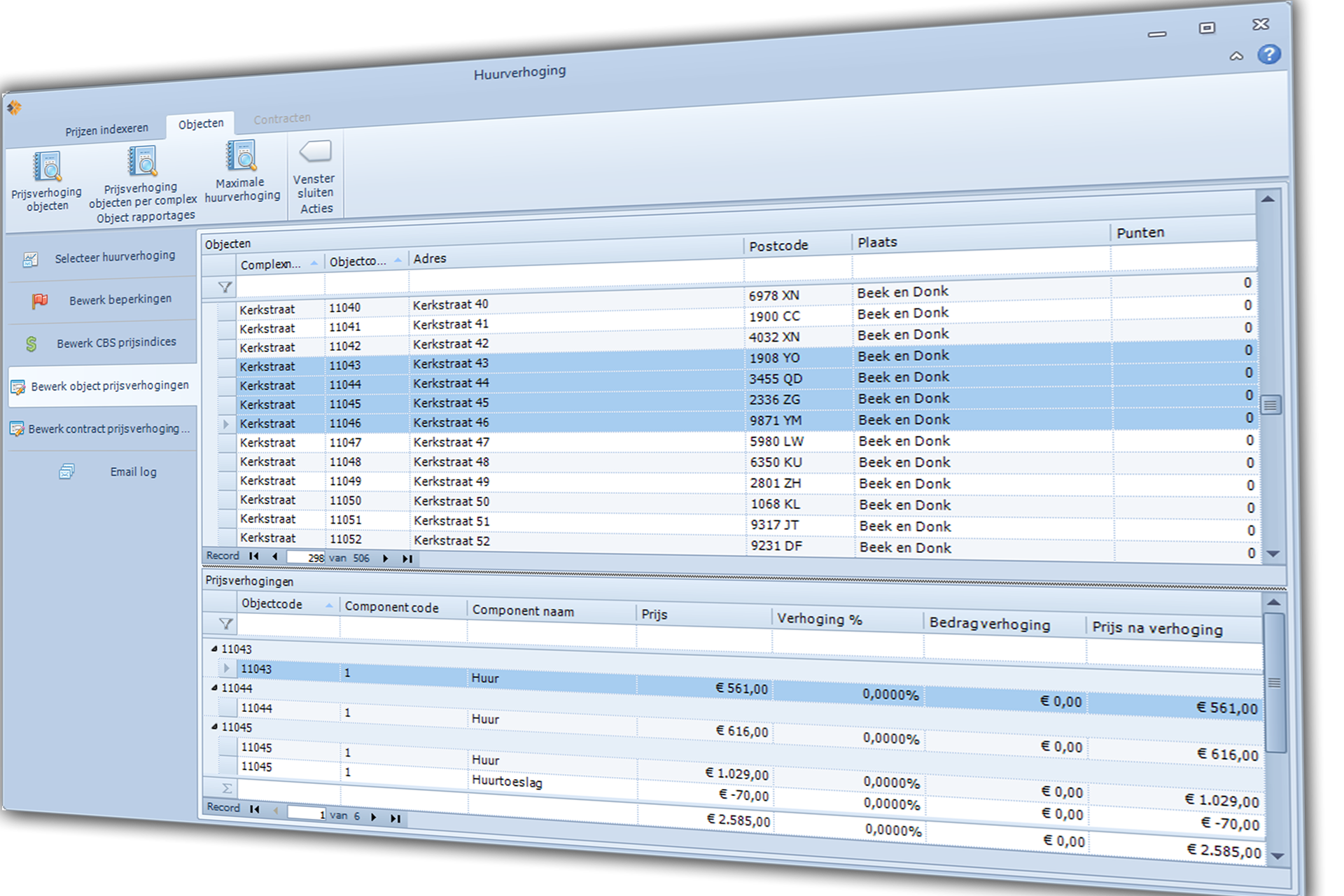Viewport: 1344px width, 896px height.
Task: Sort by Postcode column header
Action: click(778, 246)
